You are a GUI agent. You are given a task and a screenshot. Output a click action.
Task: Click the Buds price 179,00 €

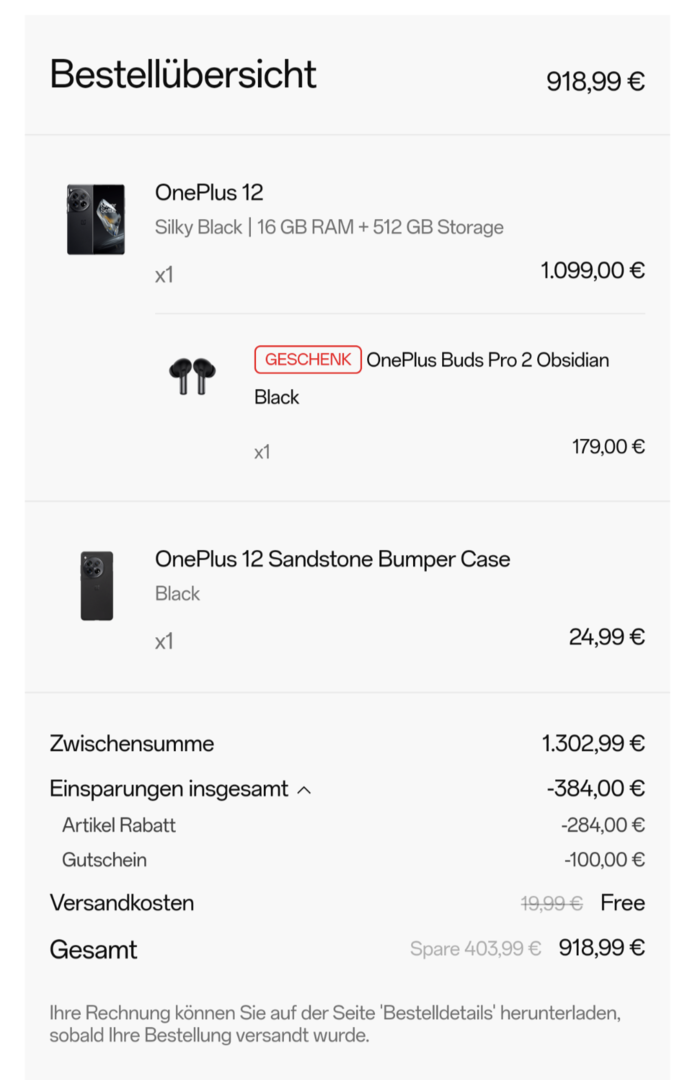pos(608,447)
